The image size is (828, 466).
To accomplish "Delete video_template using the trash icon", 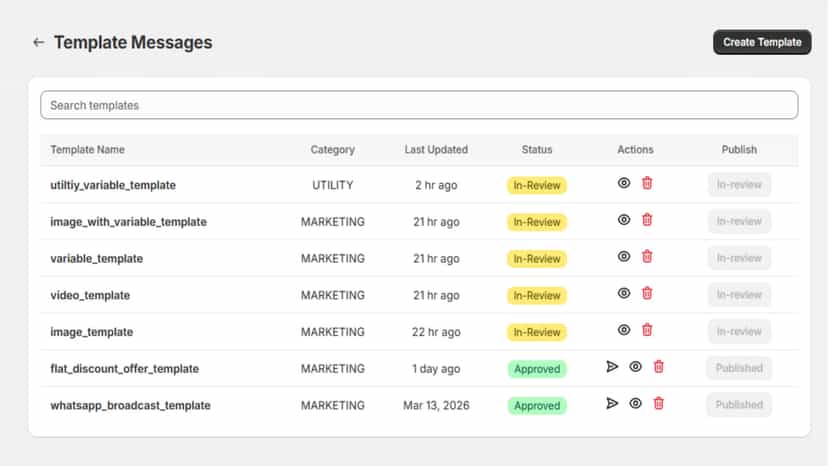I will (x=647, y=293).
